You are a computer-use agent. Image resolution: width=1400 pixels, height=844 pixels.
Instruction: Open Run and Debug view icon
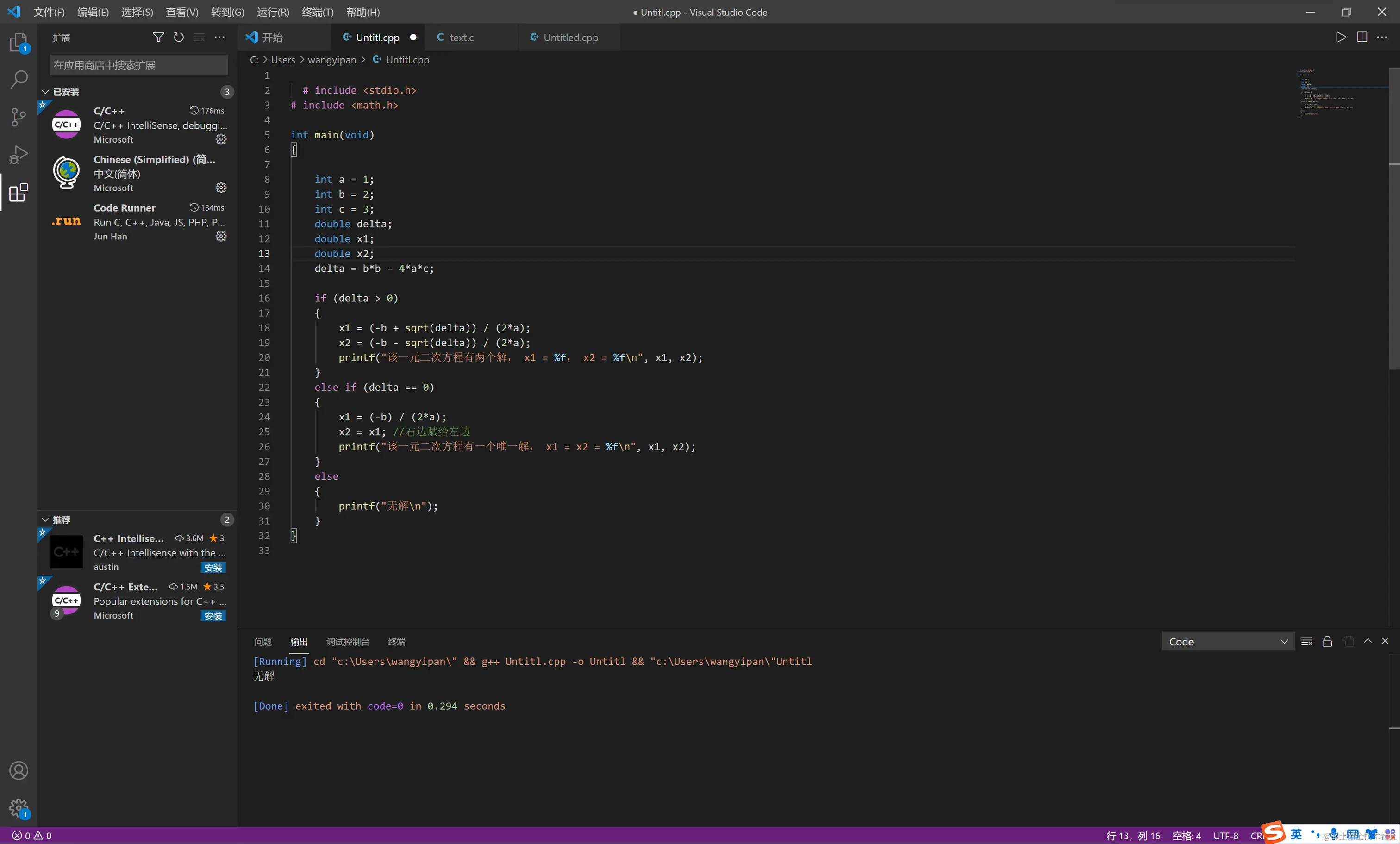point(18,155)
